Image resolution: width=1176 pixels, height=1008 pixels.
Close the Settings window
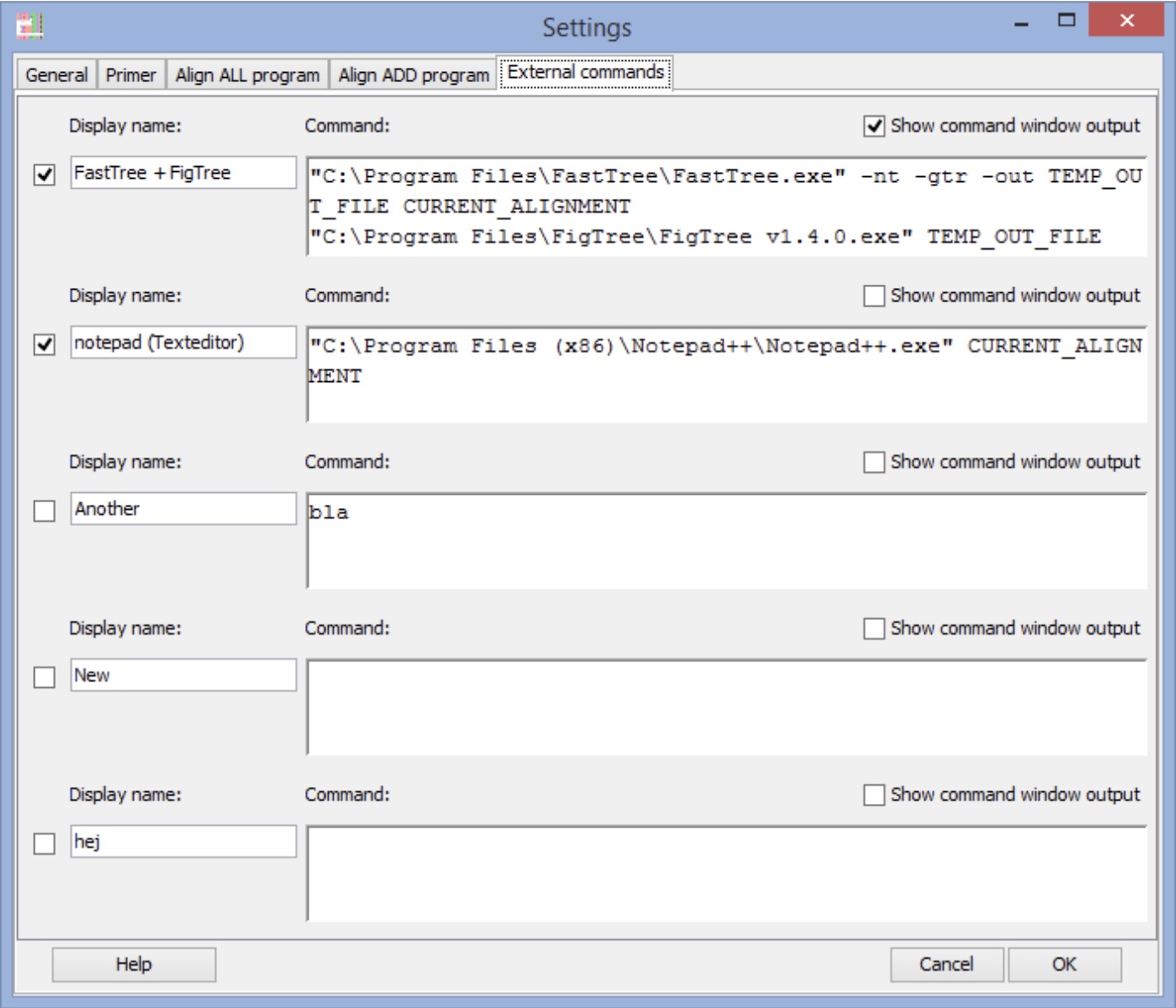1126,20
